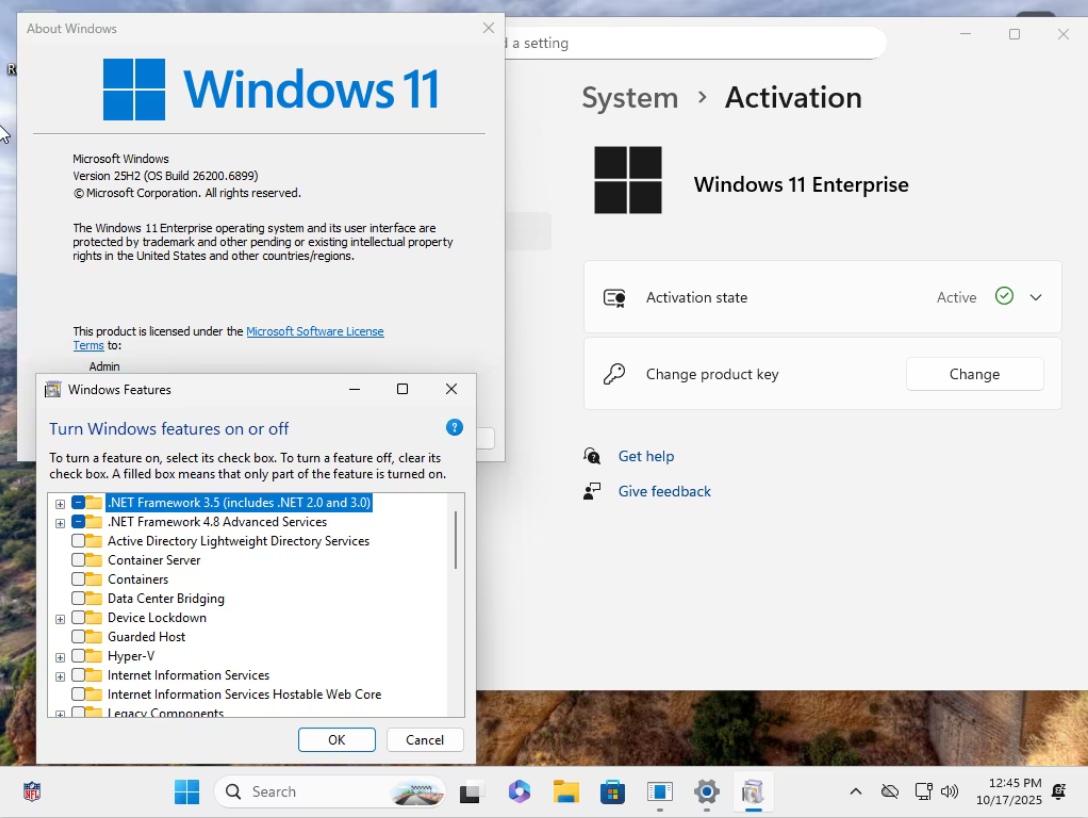Launch Microsoft Store from the taskbar
Image resolution: width=1088 pixels, height=818 pixels.
[612, 792]
